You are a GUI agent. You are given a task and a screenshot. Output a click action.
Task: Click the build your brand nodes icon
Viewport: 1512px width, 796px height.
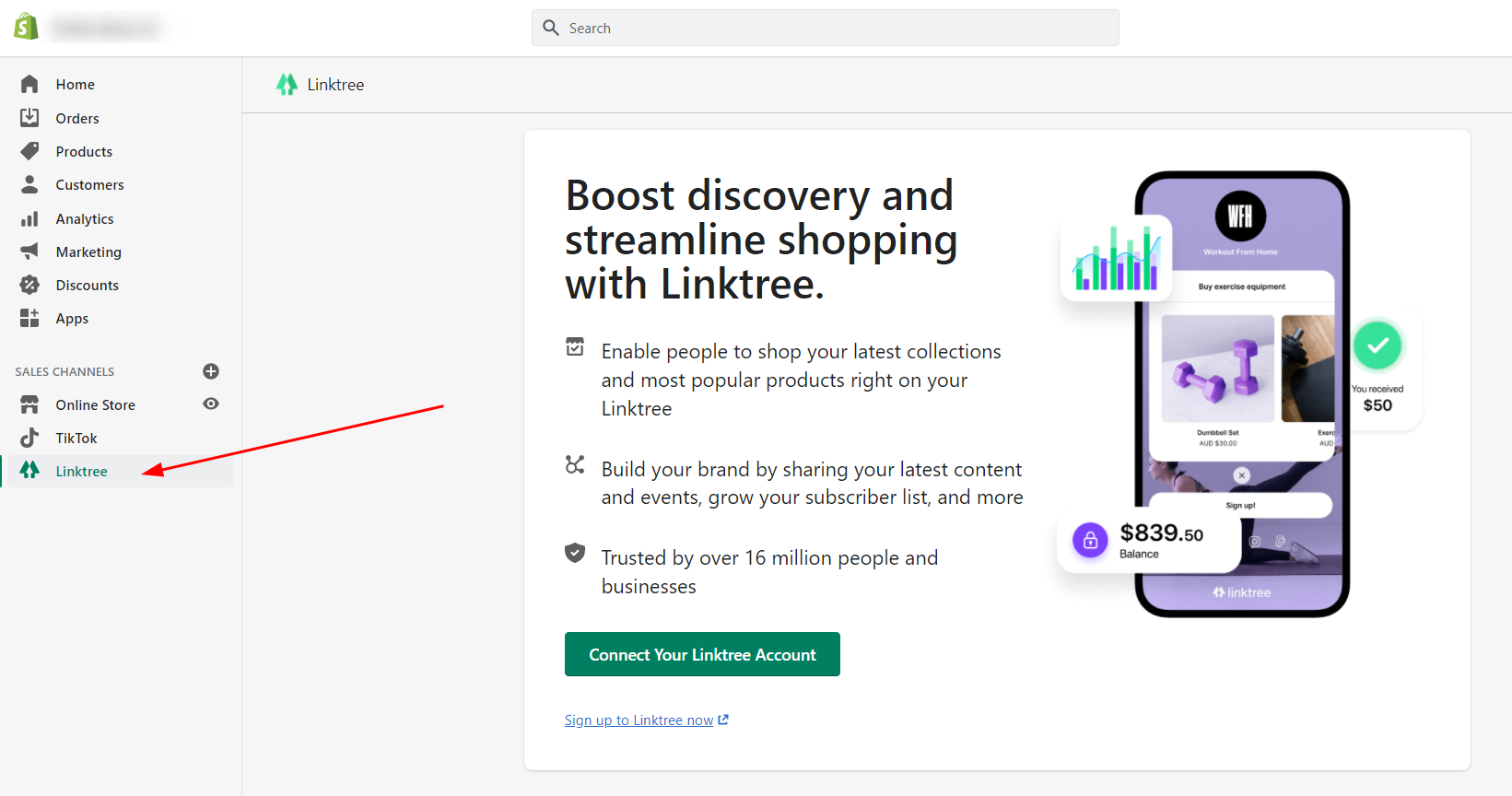point(575,464)
